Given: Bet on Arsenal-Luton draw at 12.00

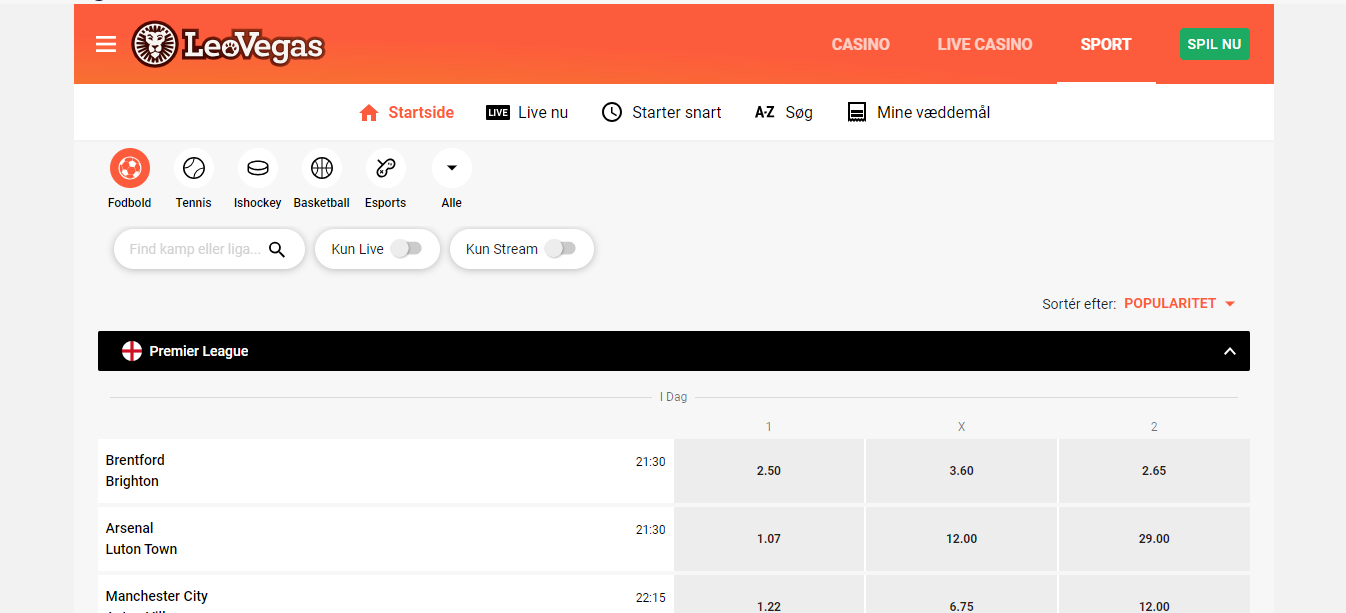Looking at the screenshot, I should point(961,539).
